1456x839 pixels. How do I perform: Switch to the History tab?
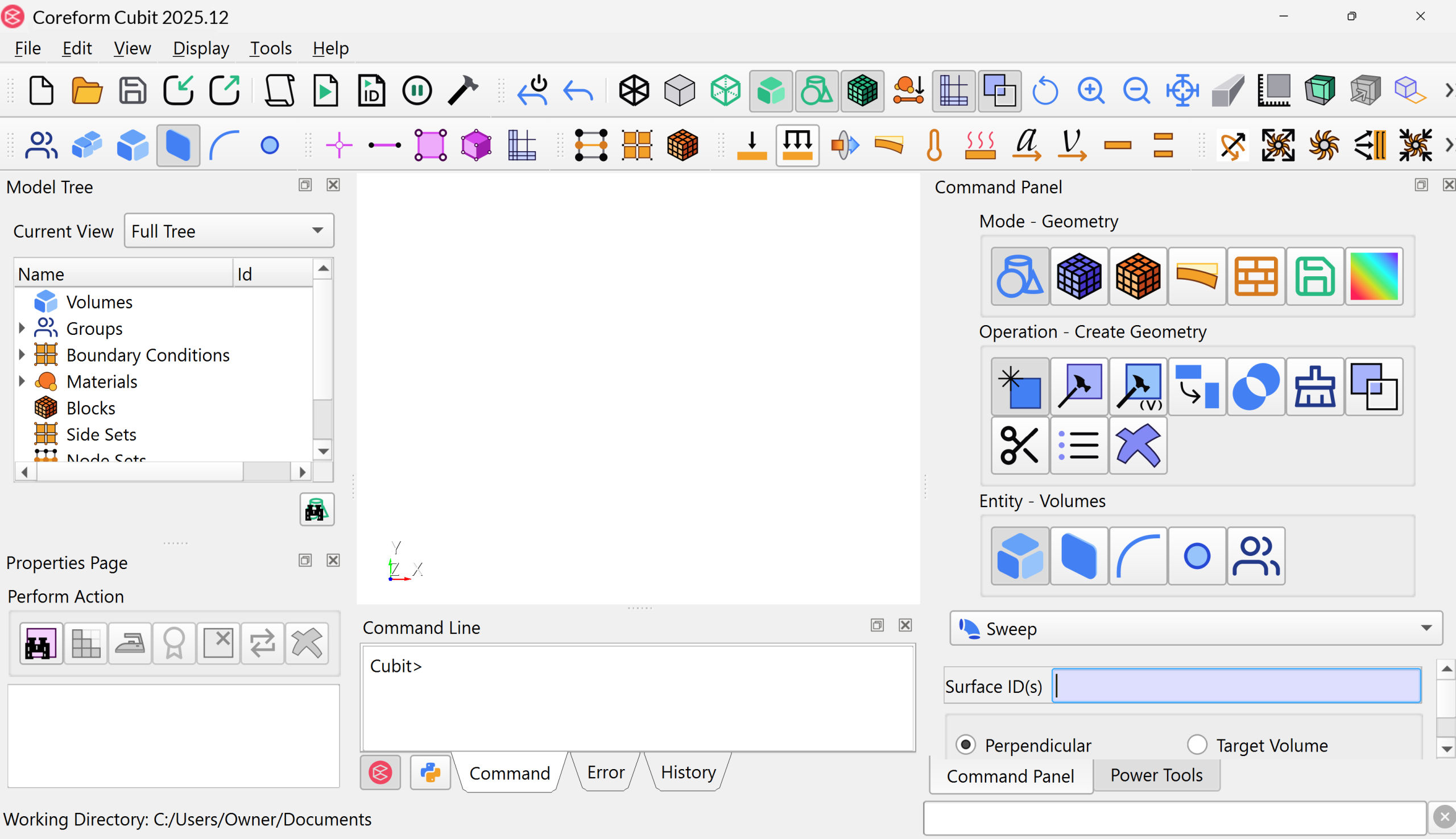688,772
